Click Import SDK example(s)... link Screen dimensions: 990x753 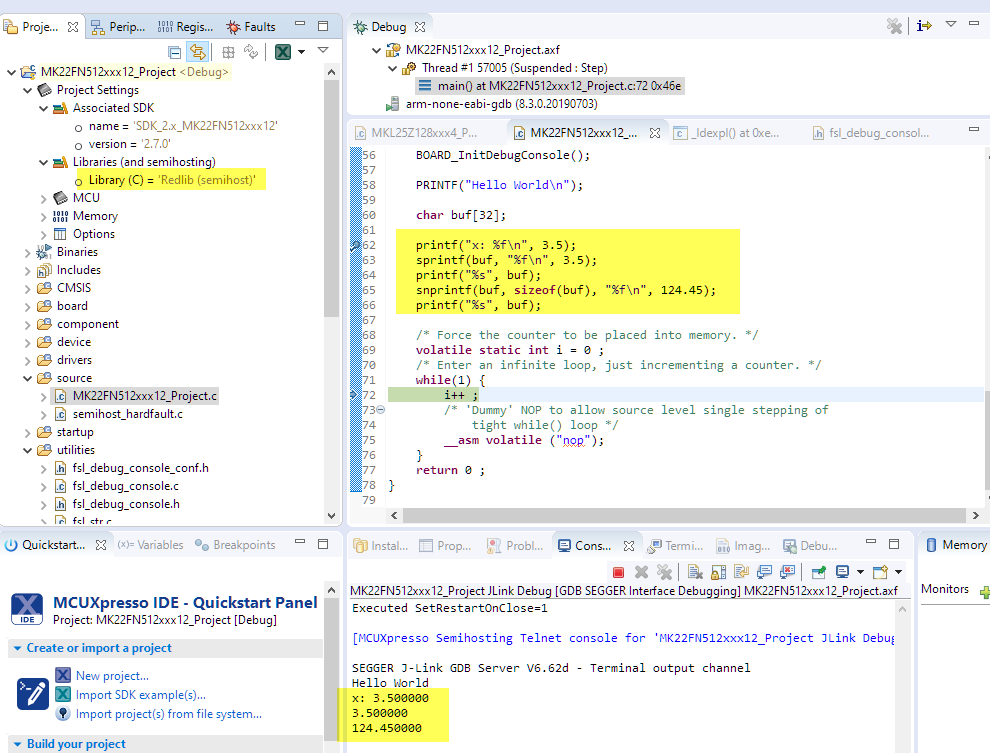(x=141, y=694)
